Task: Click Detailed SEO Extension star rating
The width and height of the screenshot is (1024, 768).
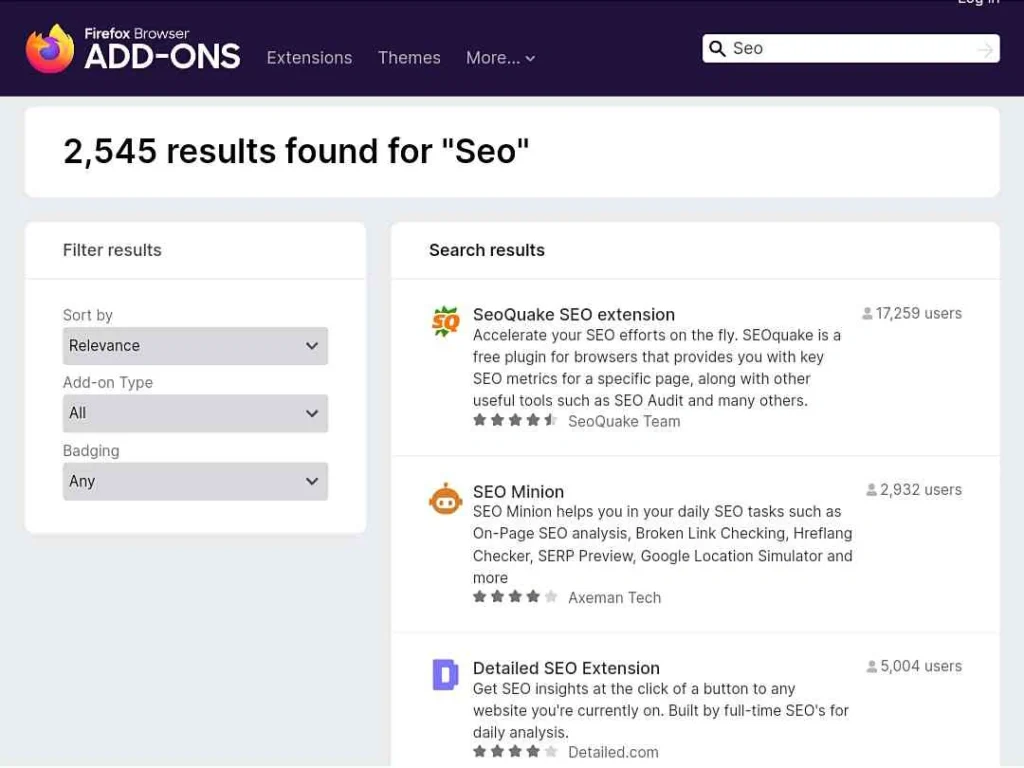Action: click(x=515, y=752)
